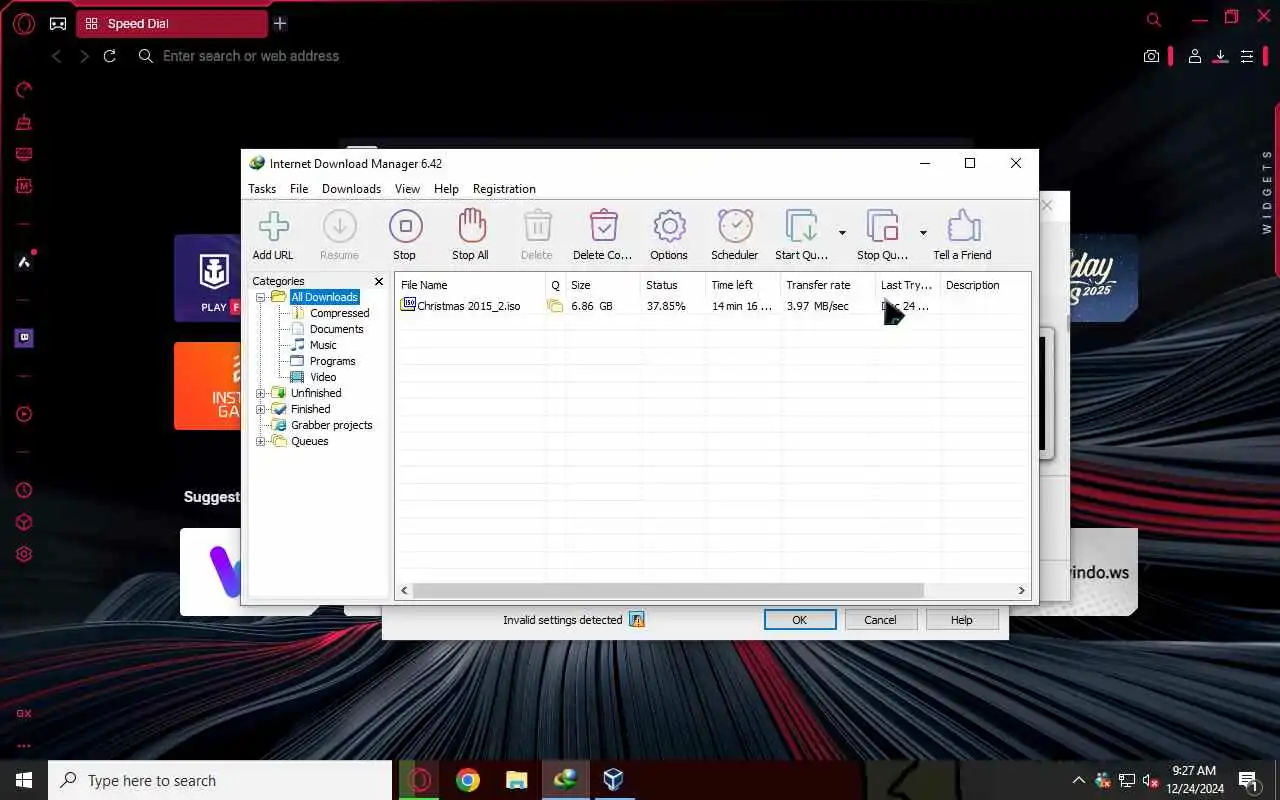Image resolution: width=1280 pixels, height=800 pixels.
Task: Select the Compressed category
Action: coord(339,313)
